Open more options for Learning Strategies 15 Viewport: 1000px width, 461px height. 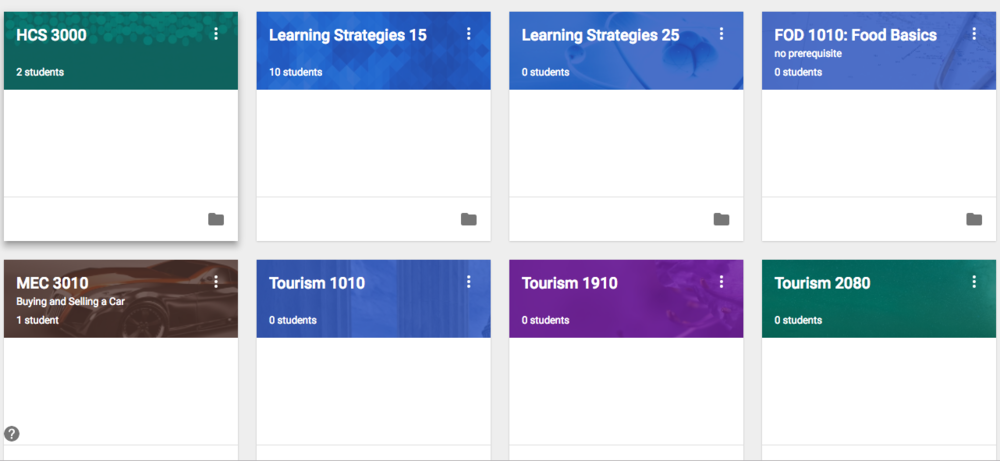(469, 34)
